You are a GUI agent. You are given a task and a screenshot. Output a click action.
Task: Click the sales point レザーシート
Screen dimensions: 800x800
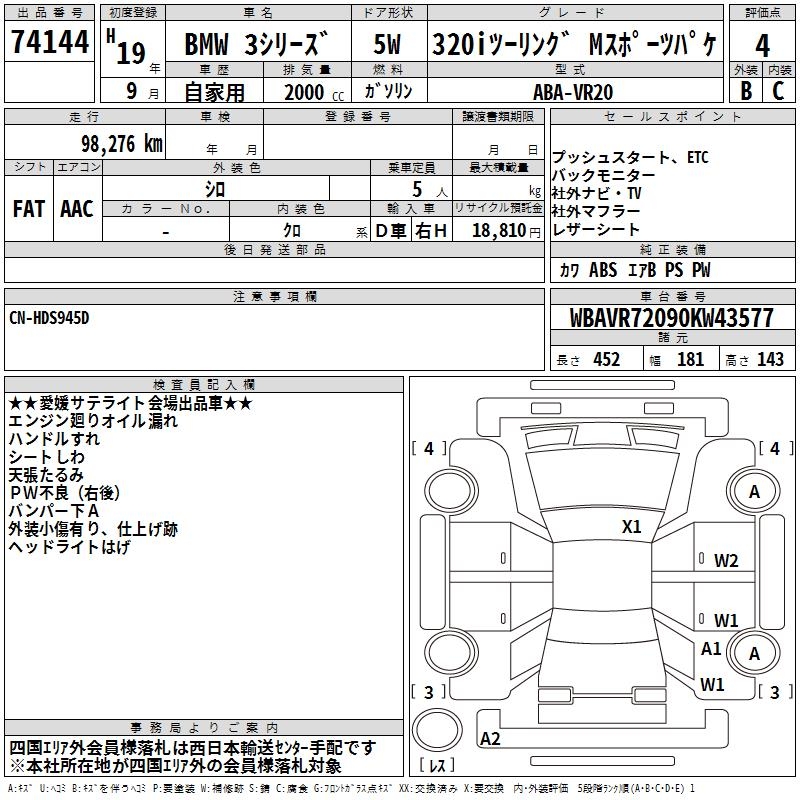[595, 230]
